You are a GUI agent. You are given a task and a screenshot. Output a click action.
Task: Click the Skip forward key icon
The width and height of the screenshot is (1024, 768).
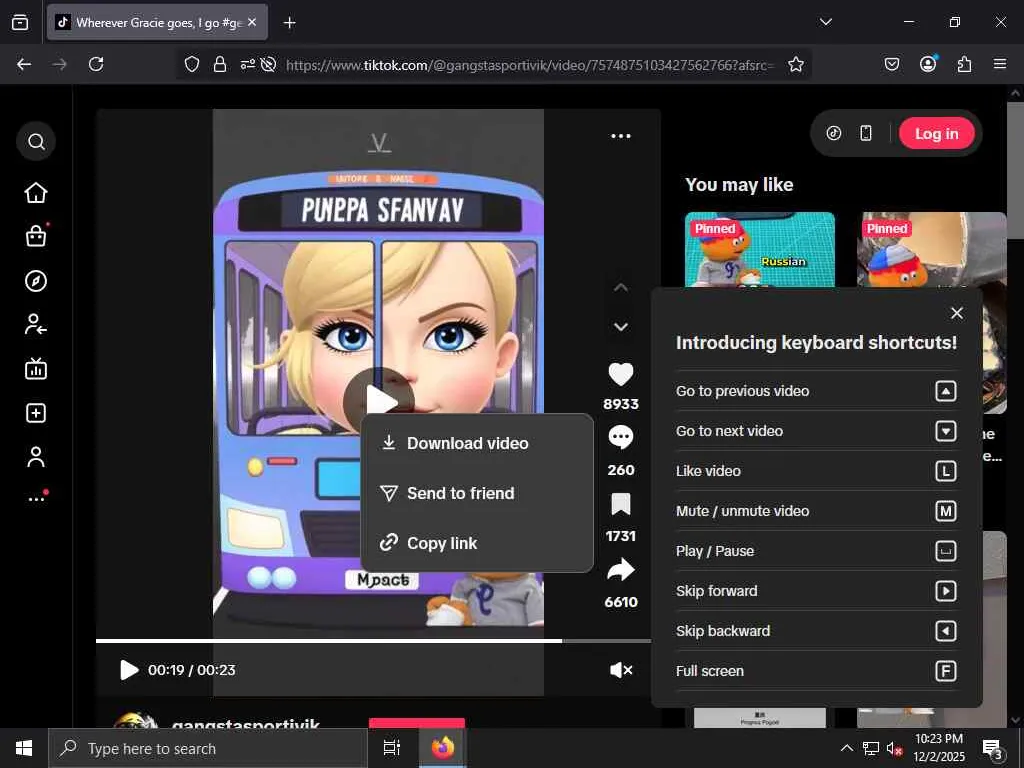coord(946,591)
